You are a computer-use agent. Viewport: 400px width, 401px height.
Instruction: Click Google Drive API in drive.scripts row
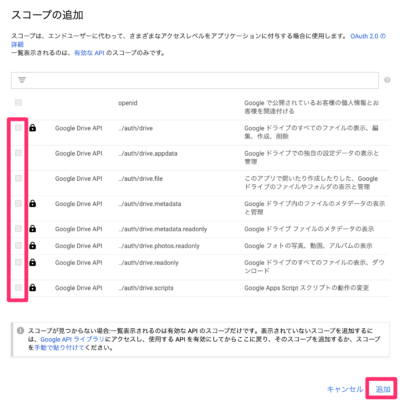tap(79, 288)
